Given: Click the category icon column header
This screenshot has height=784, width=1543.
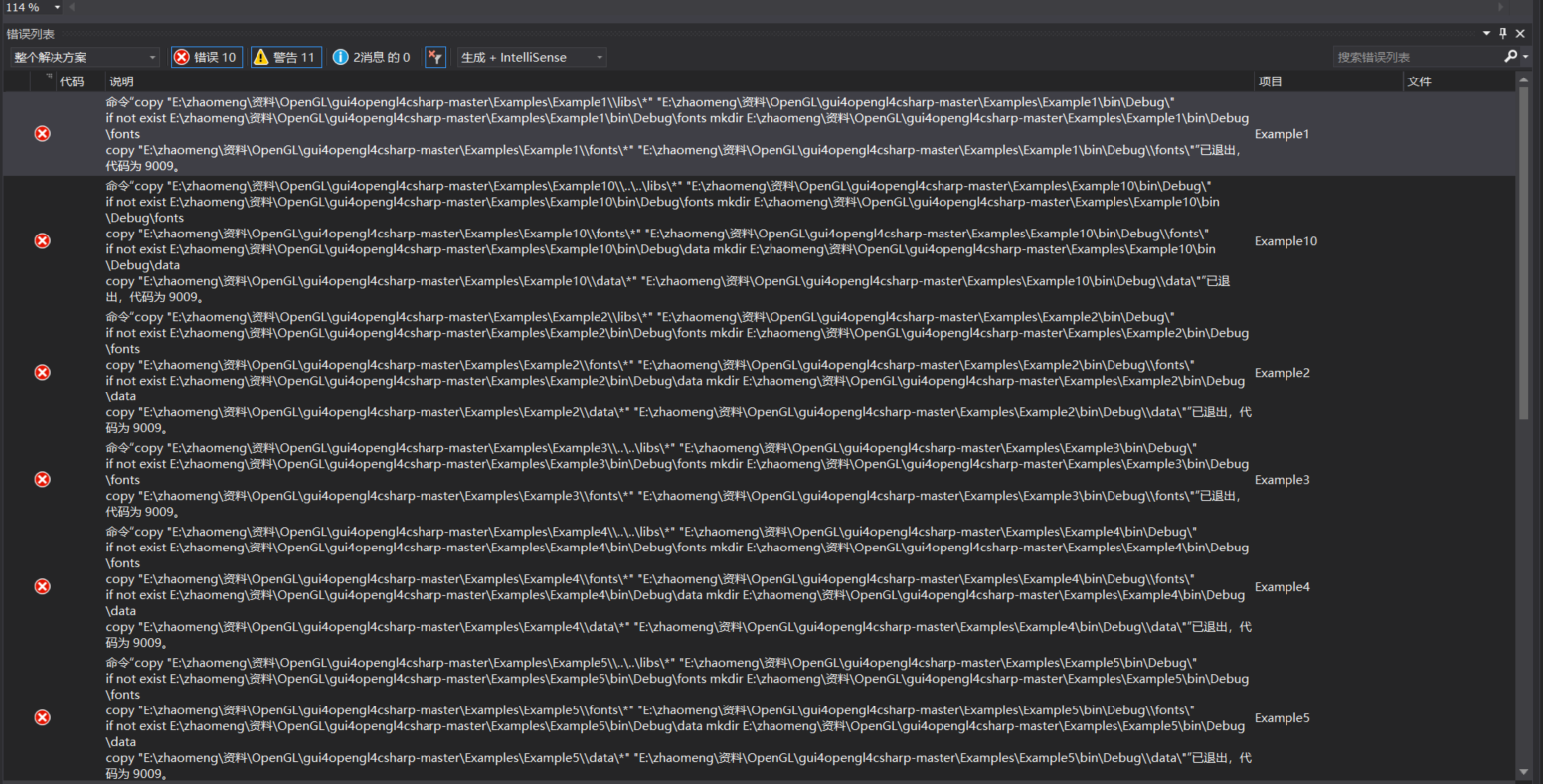Looking at the screenshot, I should click(43, 81).
